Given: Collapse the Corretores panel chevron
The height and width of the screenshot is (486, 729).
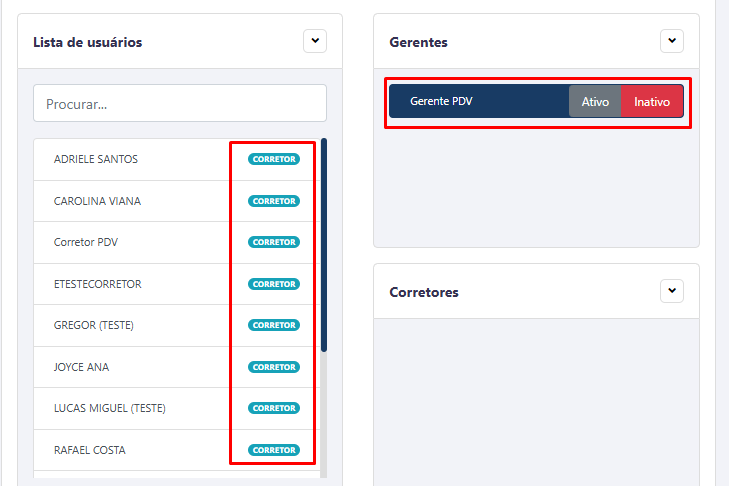Looking at the screenshot, I should point(672,291).
